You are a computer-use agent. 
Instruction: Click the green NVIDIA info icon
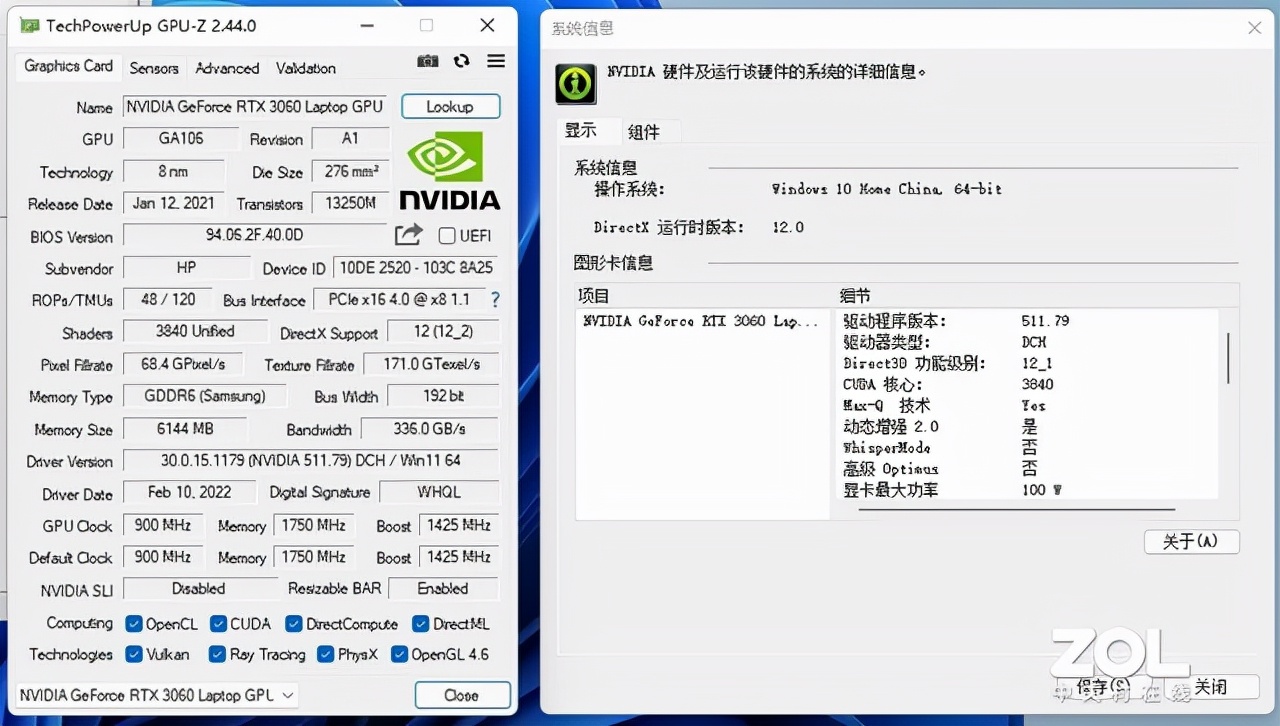[575, 84]
